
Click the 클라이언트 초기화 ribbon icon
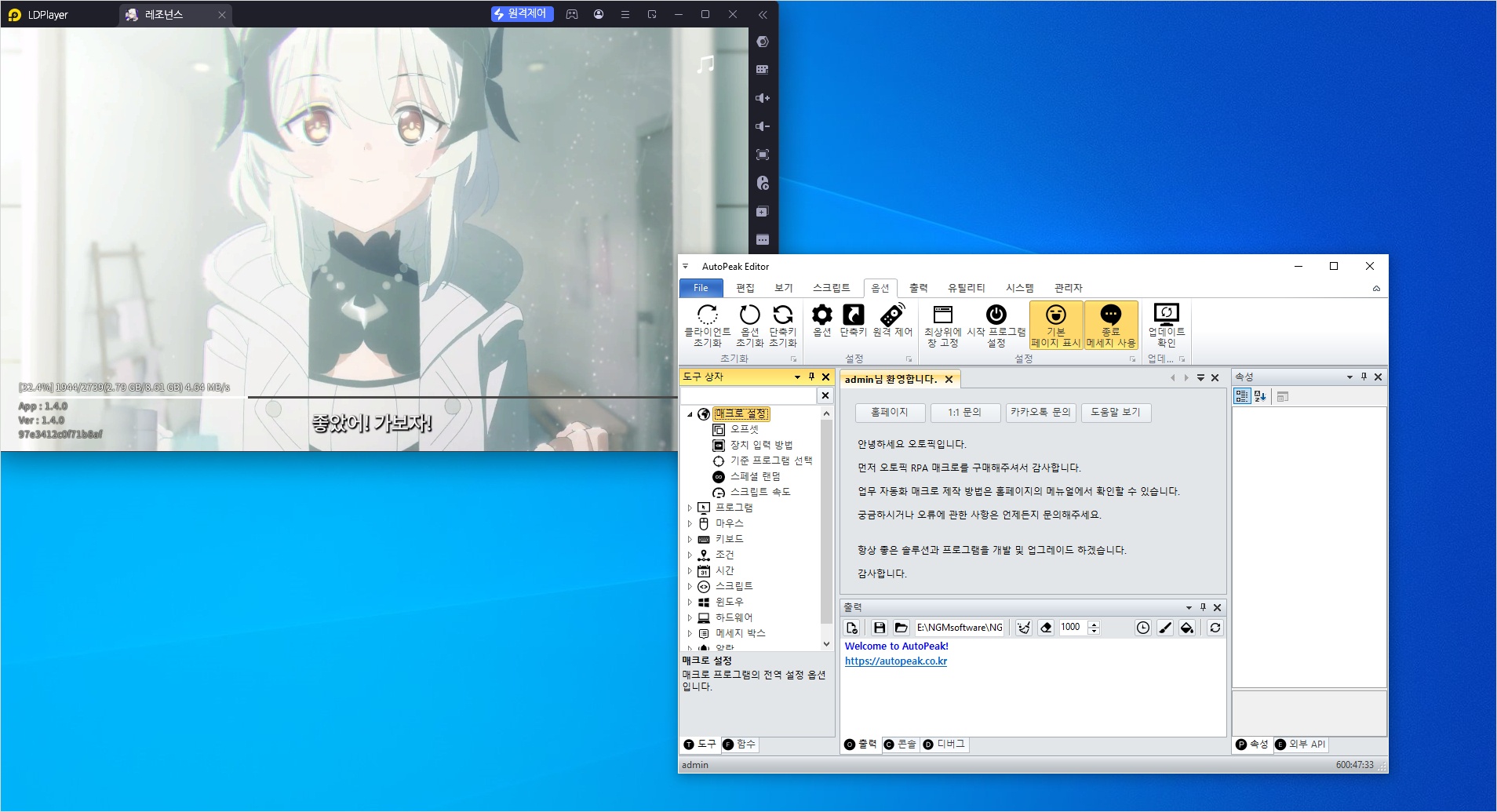click(707, 315)
